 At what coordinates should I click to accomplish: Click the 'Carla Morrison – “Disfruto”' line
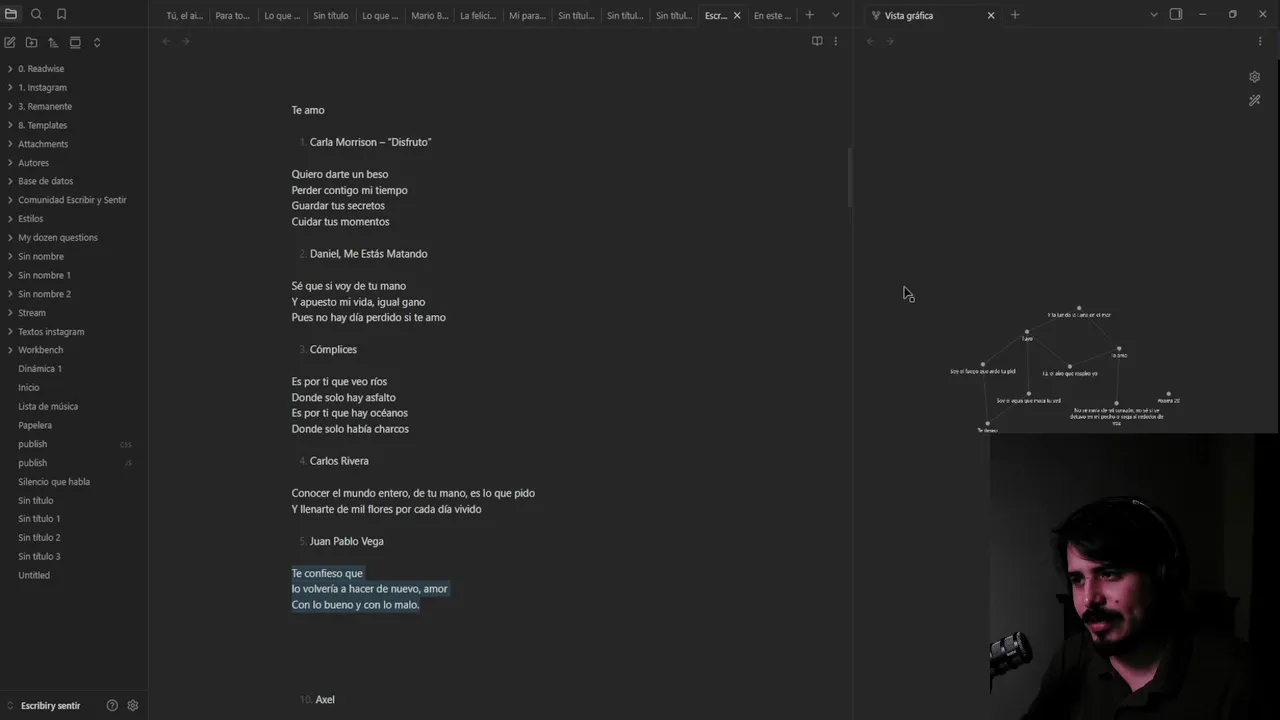click(x=370, y=142)
